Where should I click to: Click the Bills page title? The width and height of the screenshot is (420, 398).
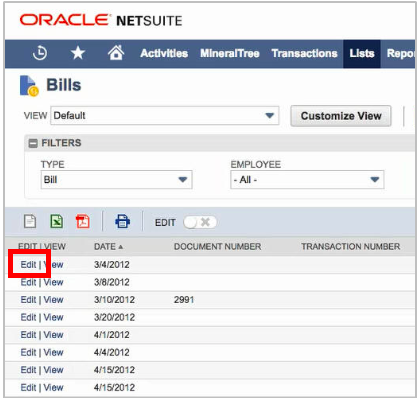[64, 85]
